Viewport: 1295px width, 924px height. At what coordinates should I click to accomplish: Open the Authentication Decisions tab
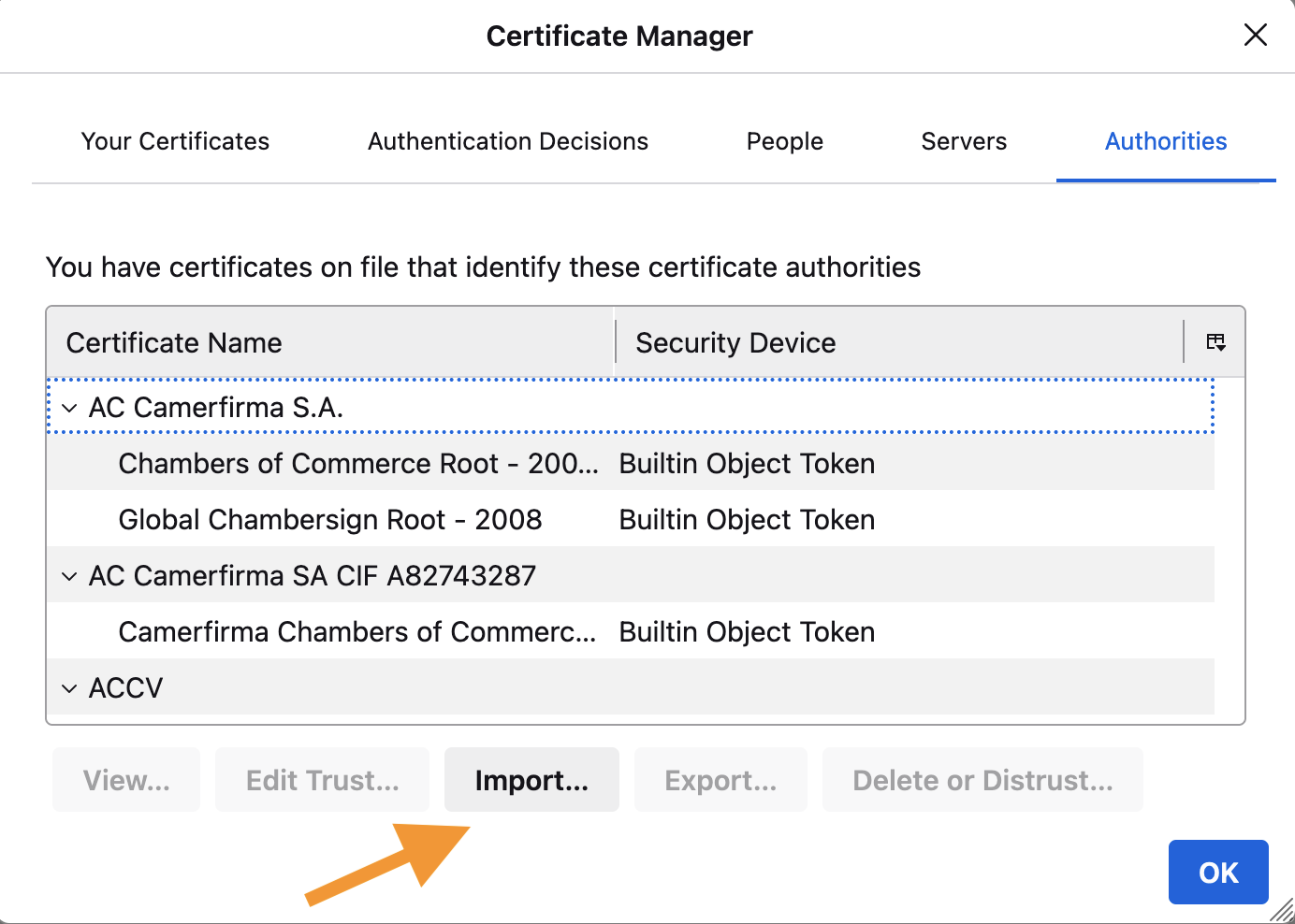507,141
